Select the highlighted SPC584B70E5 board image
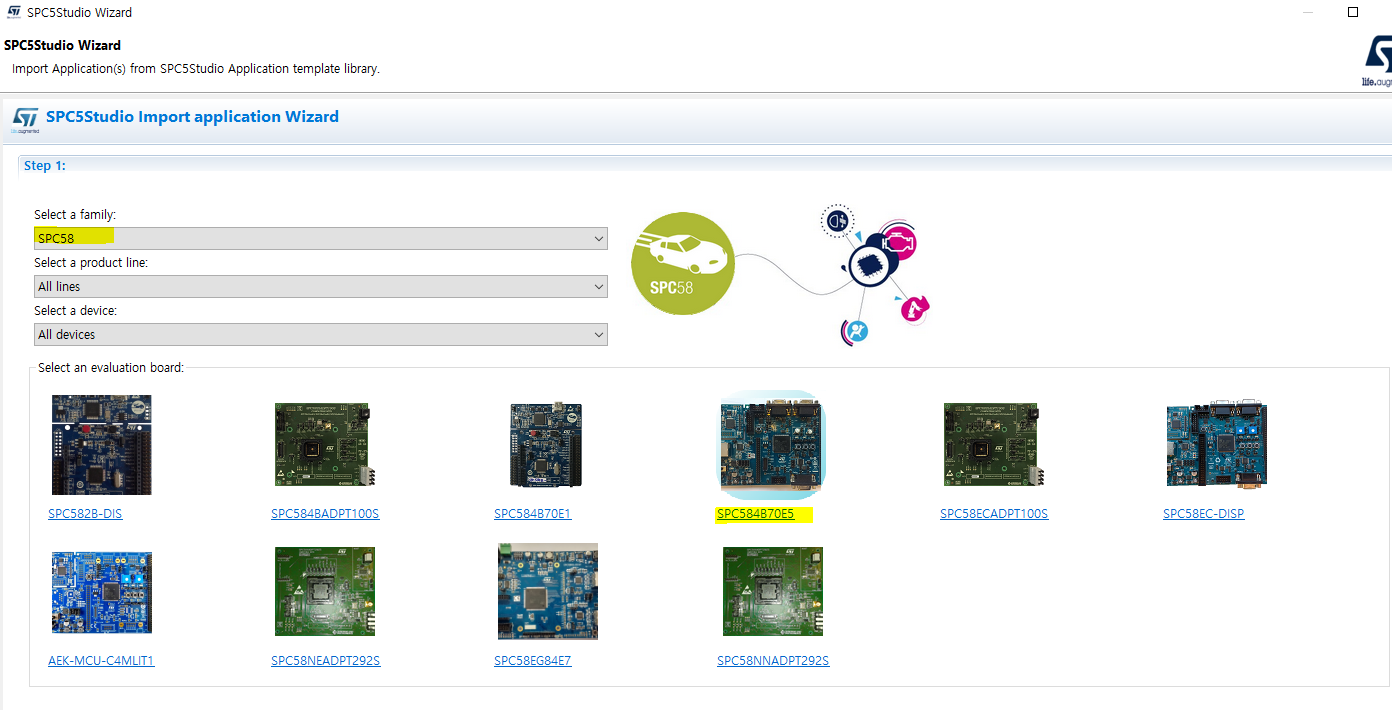 (x=772, y=445)
